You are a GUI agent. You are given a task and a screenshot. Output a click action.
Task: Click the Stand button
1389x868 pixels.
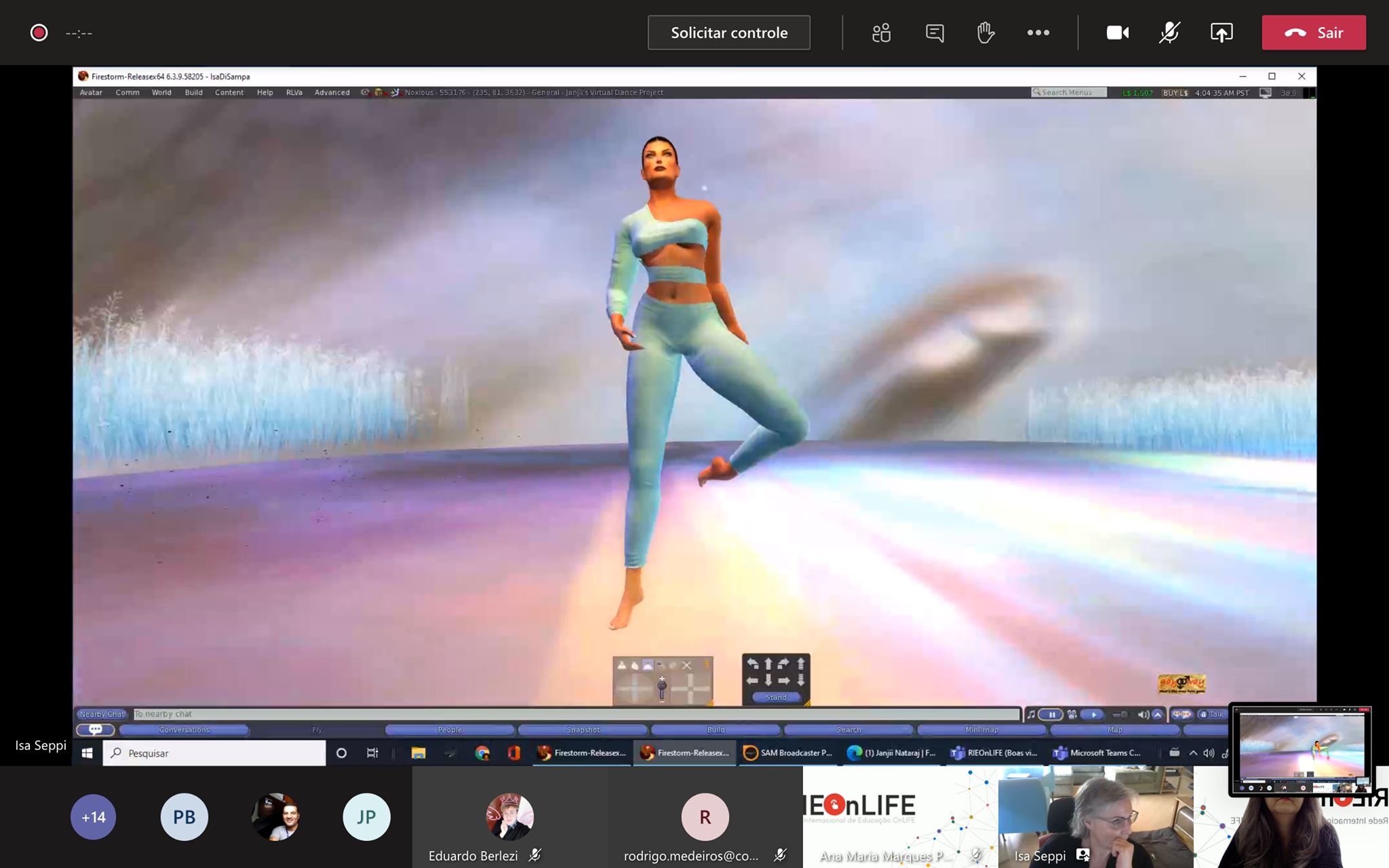[x=776, y=697]
